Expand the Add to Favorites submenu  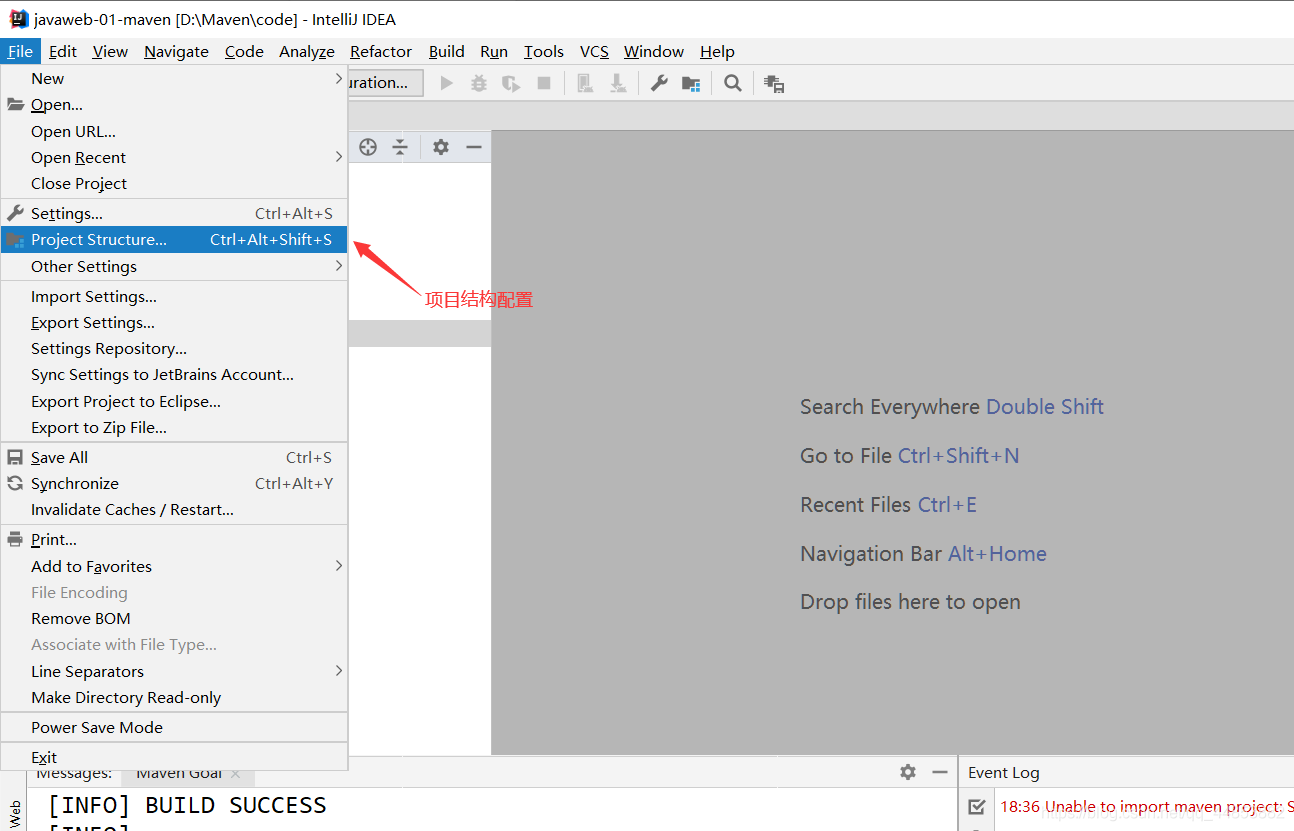[174, 566]
